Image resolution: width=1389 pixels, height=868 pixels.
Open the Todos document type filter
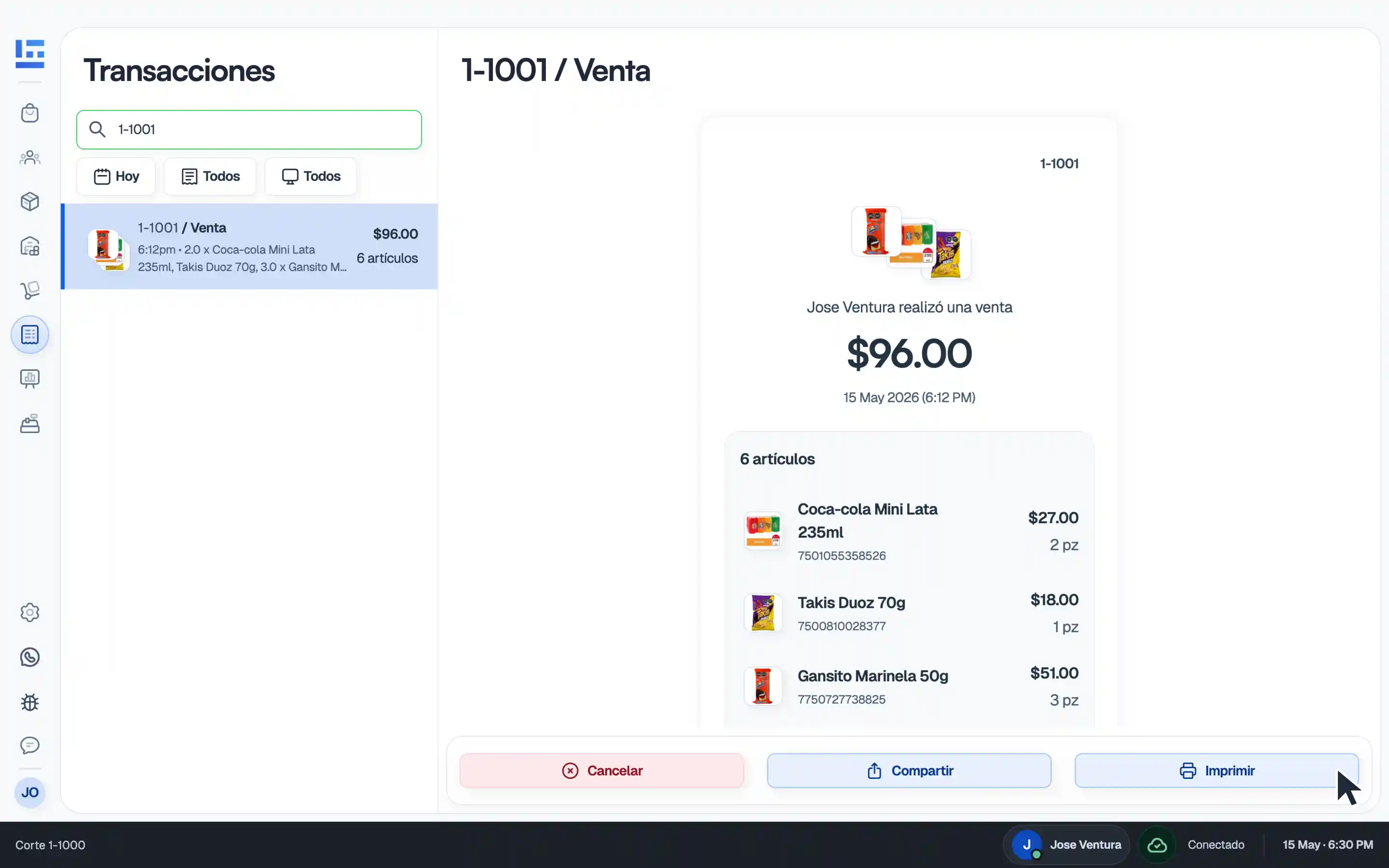(x=210, y=176)
